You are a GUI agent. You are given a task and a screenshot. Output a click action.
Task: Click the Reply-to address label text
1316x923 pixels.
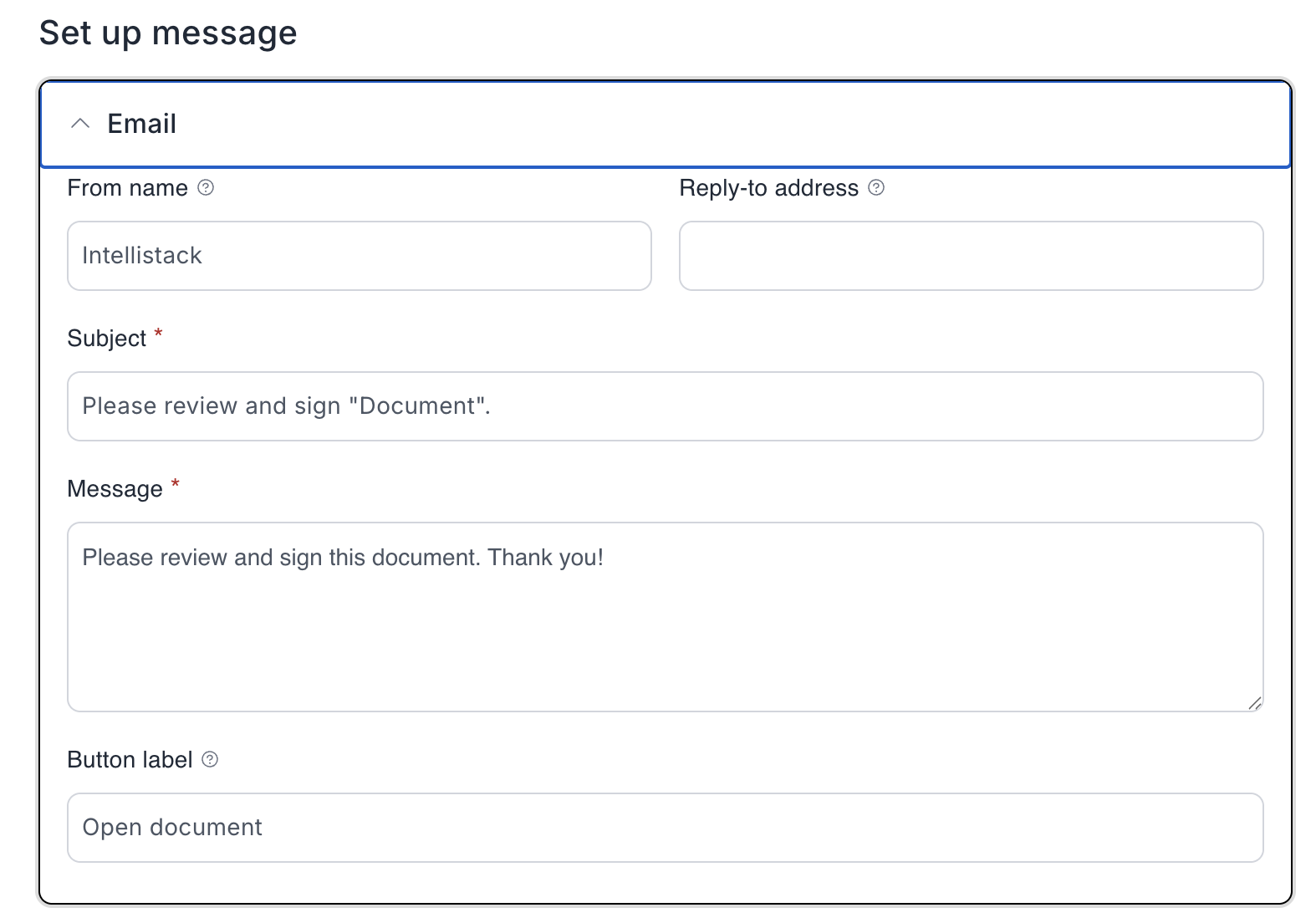pyautogui.click(x=768, y=188)
